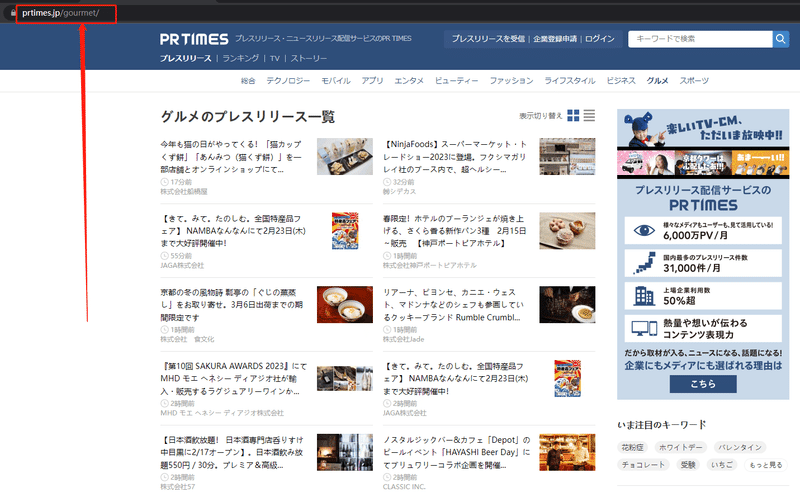The width and height of the screenshot is (800, 497).
Task: Select the テクノロジー category
Action: [288, 81]
